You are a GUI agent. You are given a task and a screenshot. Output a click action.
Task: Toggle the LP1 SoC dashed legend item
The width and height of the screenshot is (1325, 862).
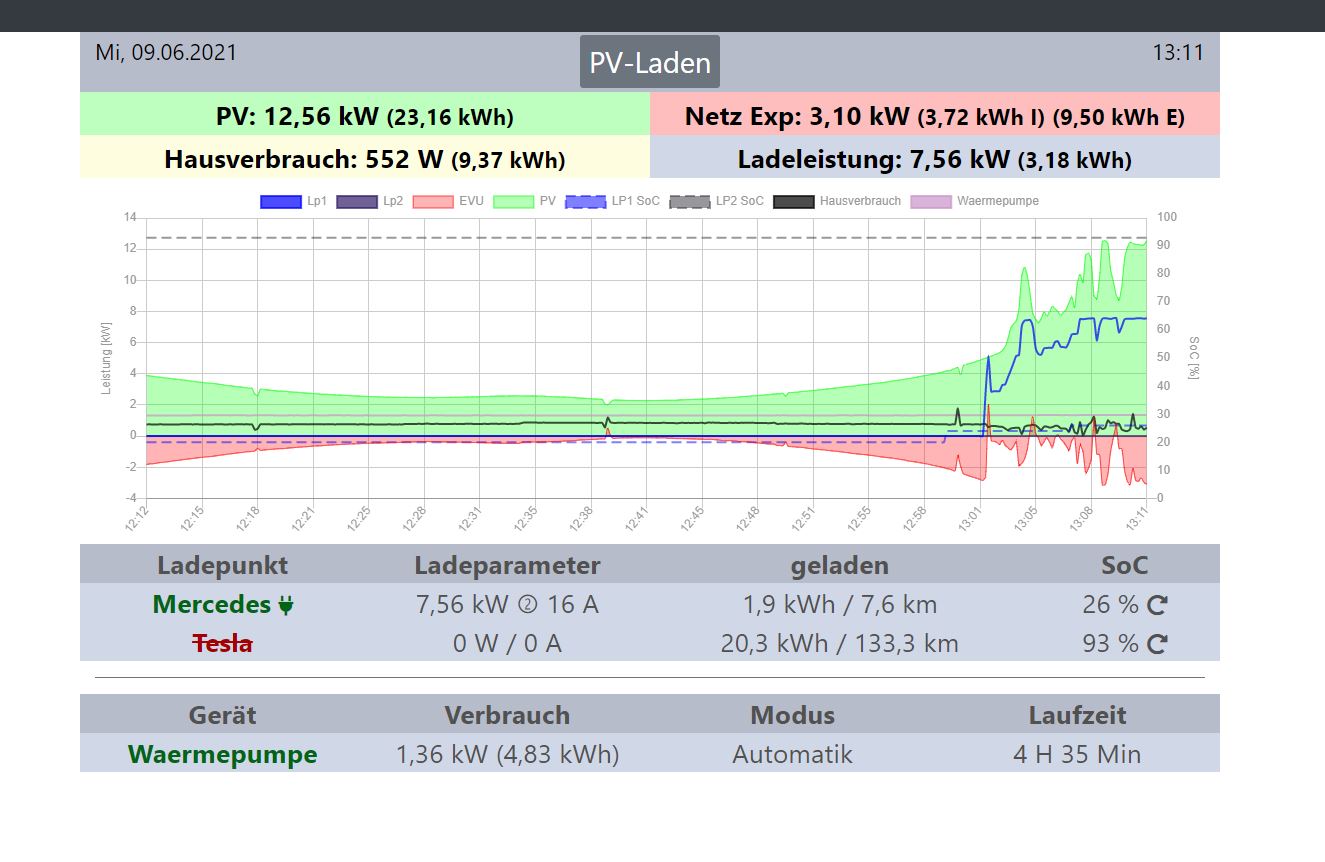click(x=612, y=201)
